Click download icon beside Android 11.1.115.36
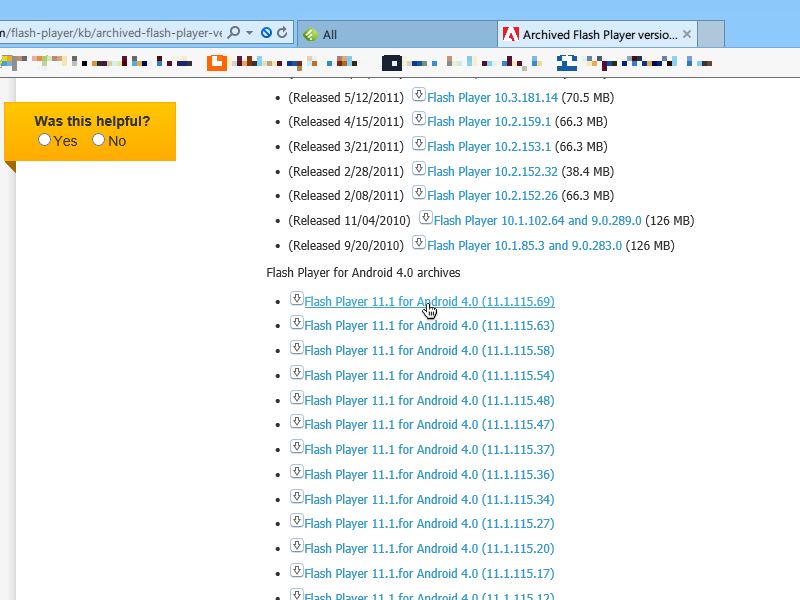Image resolution: width=800 pixels, height=600 pixels. [297, 471]
